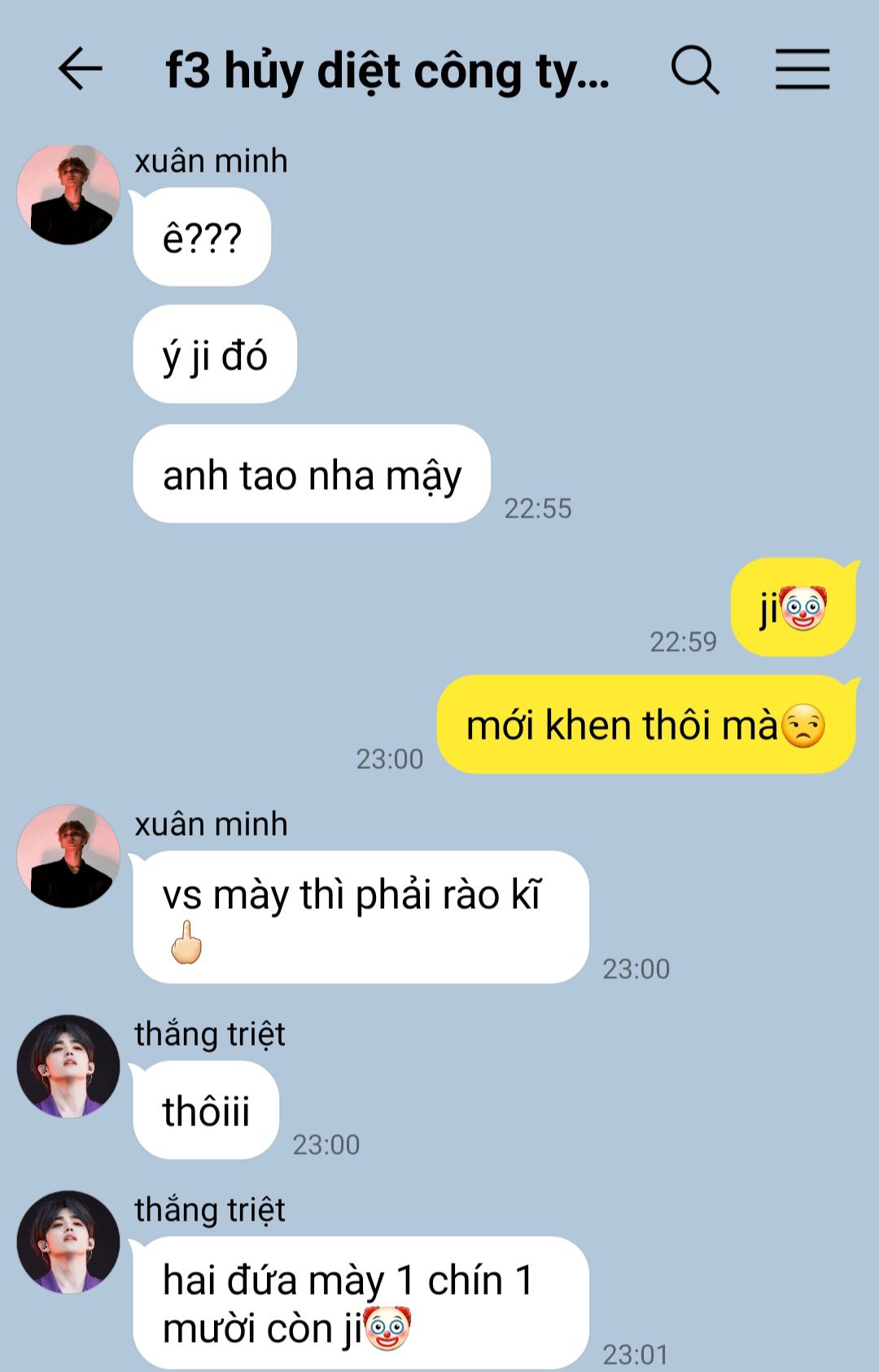Select the ý ji đó message bubble
Screen dimensions: 879x1372
pyautogui.click(x=215, y=354)
